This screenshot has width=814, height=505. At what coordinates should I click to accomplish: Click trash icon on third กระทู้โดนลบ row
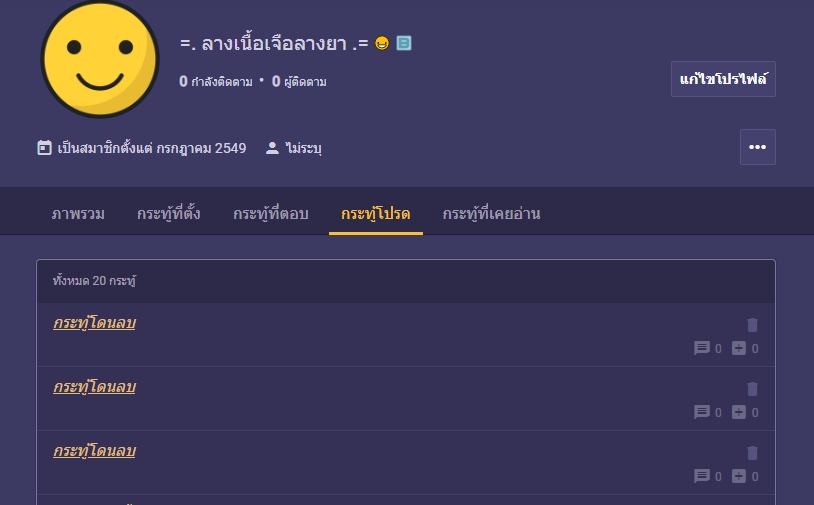tap(752, 453)
